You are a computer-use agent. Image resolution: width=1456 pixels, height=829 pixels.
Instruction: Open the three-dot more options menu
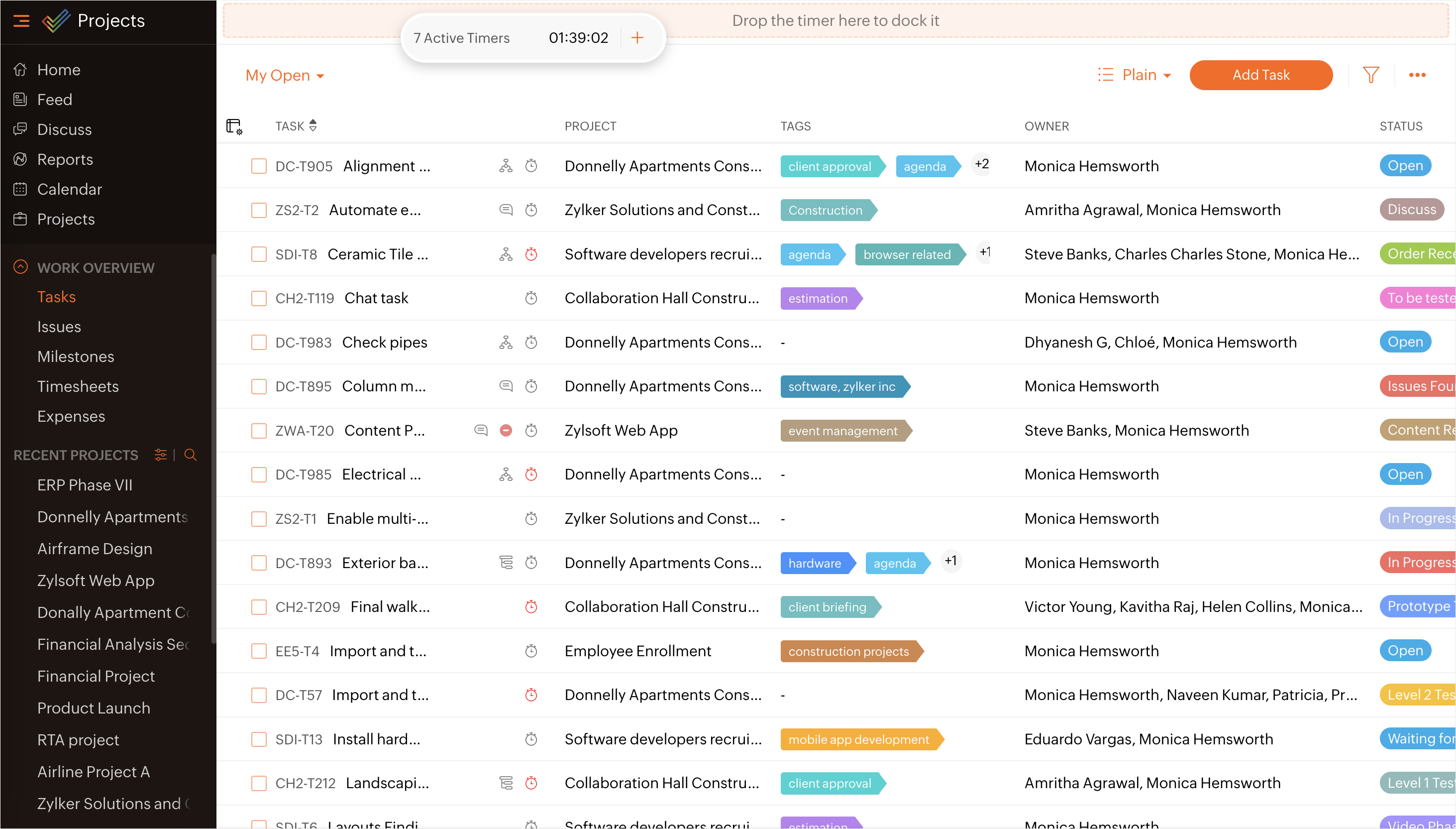1417,75
